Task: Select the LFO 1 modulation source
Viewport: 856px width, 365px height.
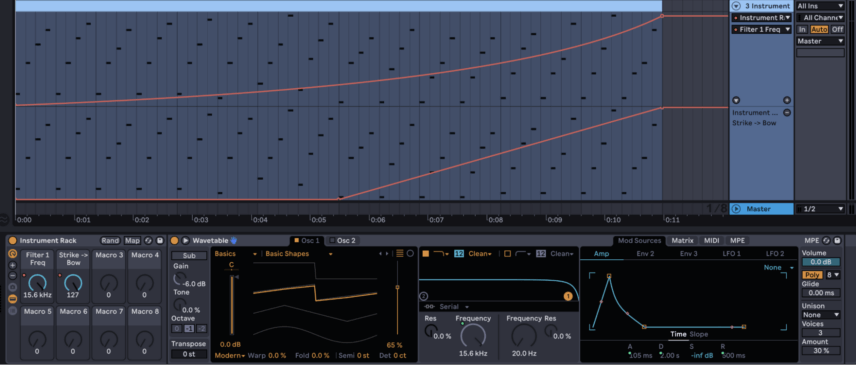Action: pos(732,254)
